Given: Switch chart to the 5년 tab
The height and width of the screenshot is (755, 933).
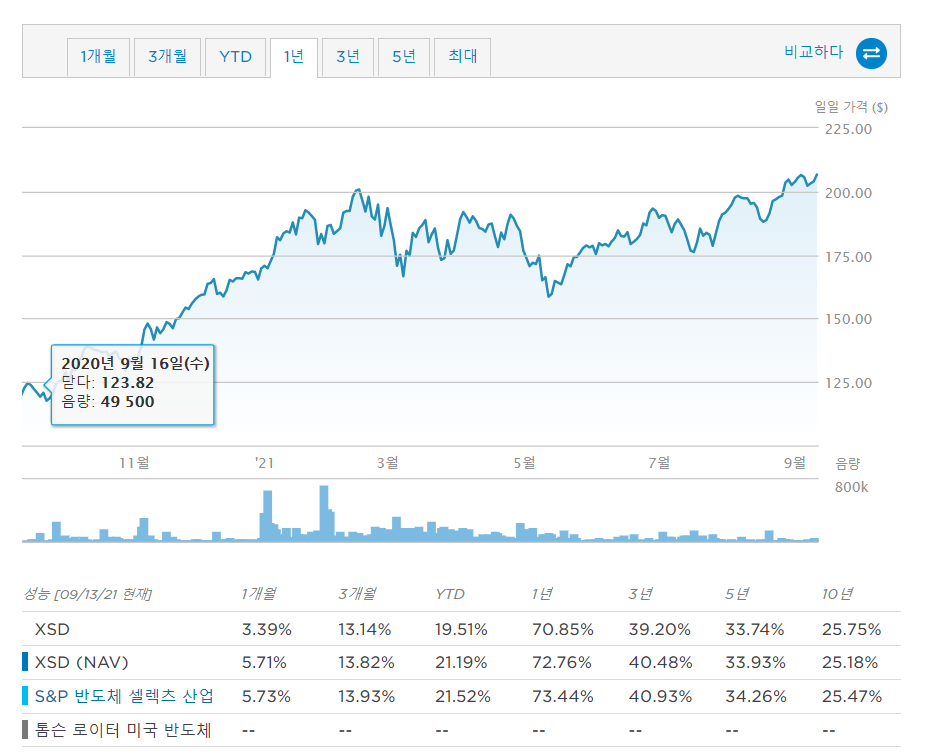Looking at the screenshot, I should pos(403,57).
